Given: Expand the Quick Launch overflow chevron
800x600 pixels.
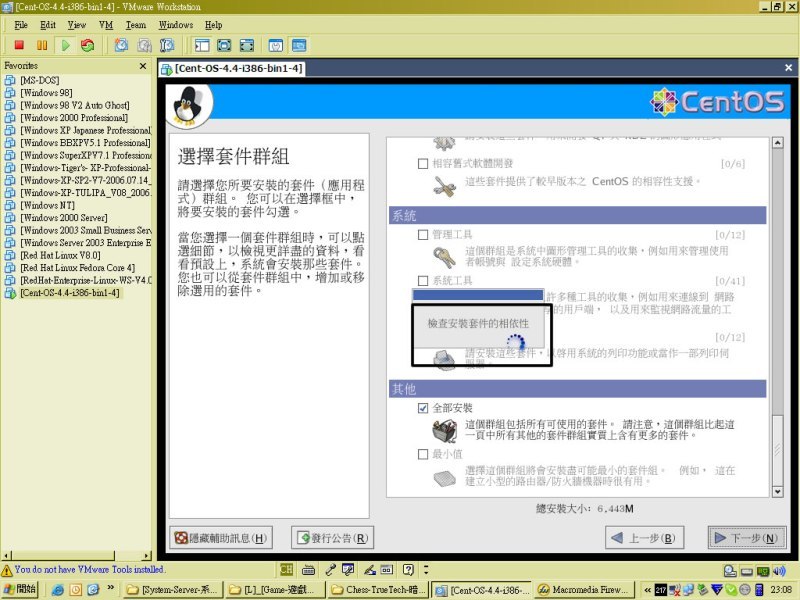Looking at the screenshot, I should [110, 587].
